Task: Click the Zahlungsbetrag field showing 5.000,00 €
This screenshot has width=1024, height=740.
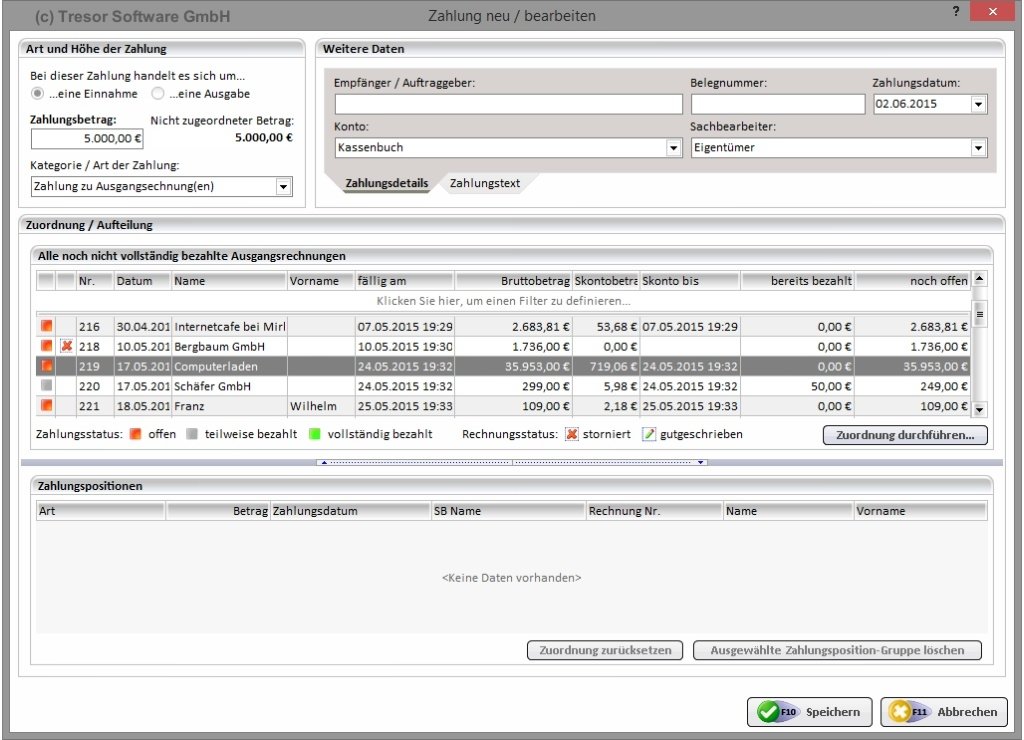Action: (x=87, y=138)
